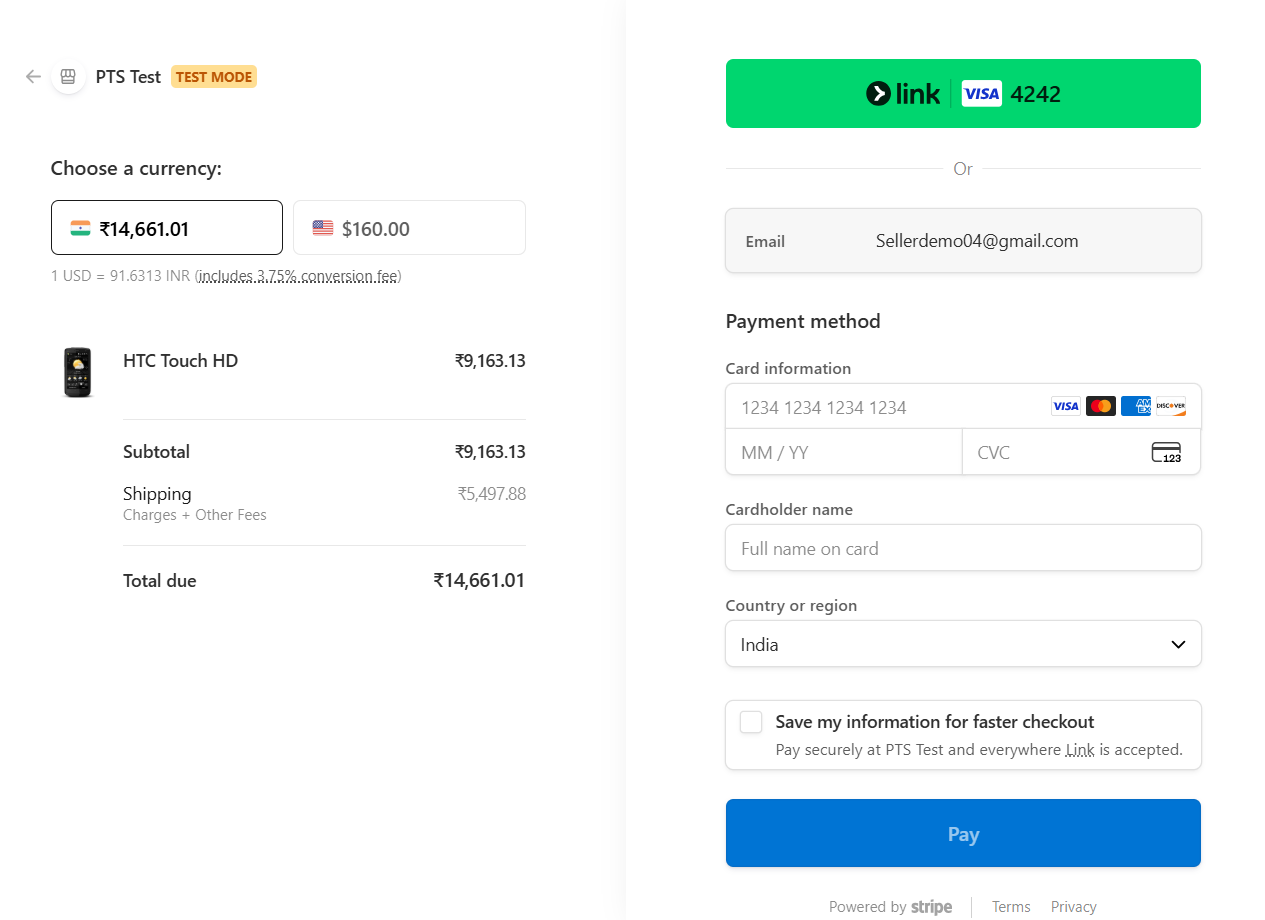Viewport: 1265px width, 920px height.
Task: Focus the card number field
Action: pos(963,407)
